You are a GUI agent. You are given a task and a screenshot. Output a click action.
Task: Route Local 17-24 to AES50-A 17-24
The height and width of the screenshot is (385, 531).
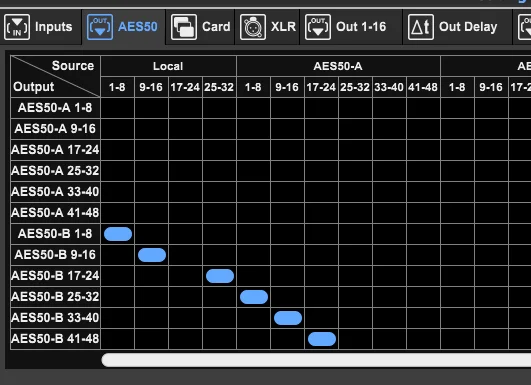click(x=186, y=150)
